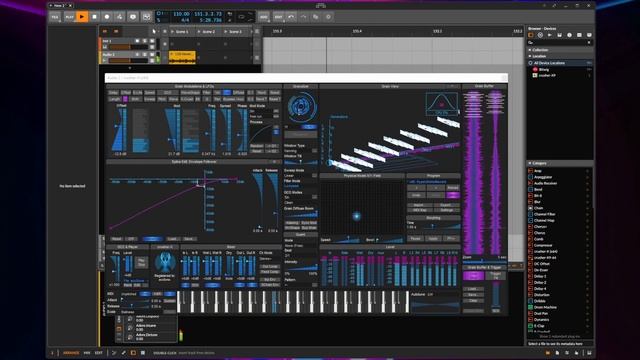This screenshot has width=640, height=360.
Task: Open third browser tab icon
Action: tap(550, 35)
